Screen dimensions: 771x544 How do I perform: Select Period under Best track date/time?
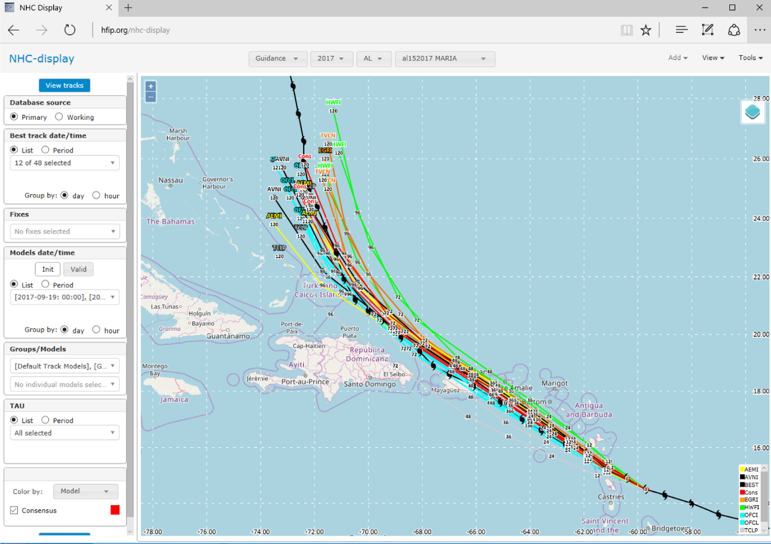click(46, 150)
